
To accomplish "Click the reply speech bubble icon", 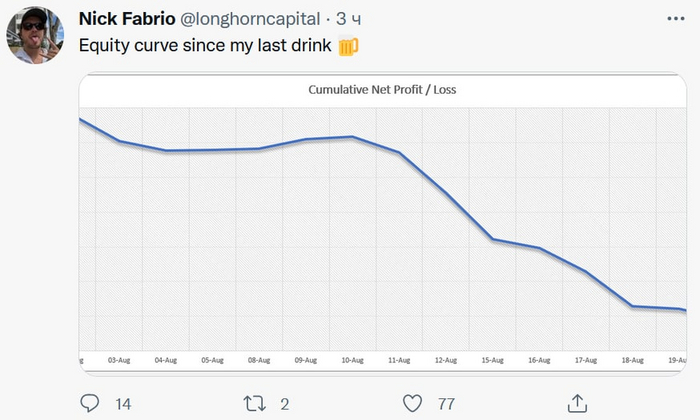I will pos(90,403).
